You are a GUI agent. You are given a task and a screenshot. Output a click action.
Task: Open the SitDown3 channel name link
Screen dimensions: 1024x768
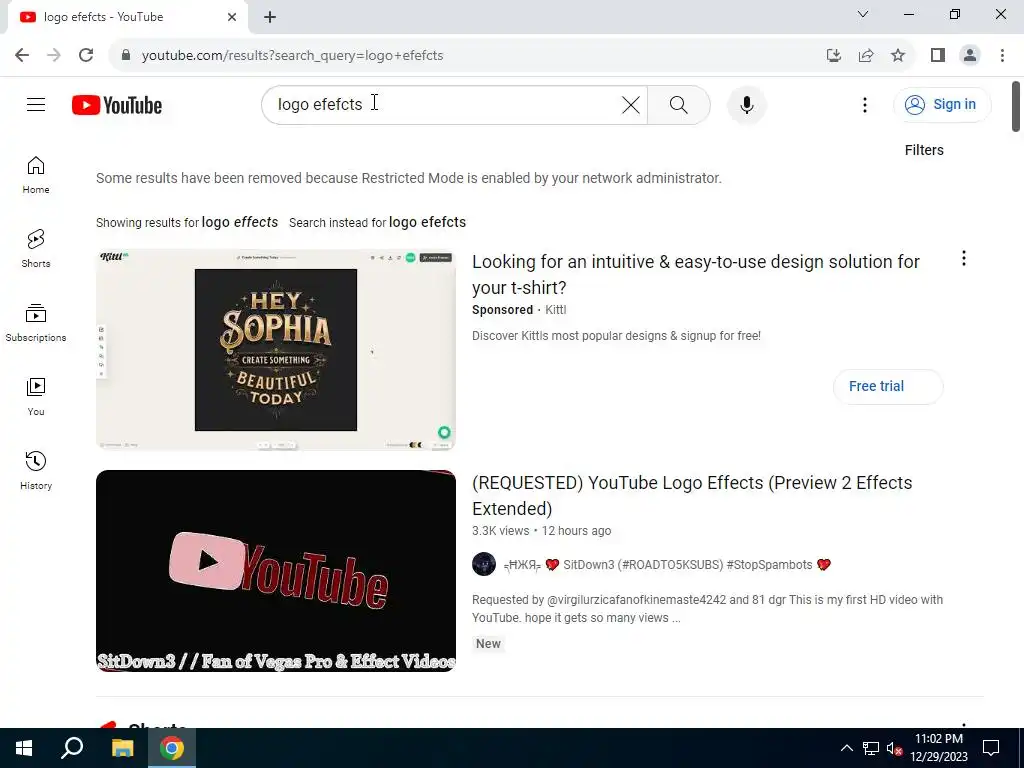[667, 565]
